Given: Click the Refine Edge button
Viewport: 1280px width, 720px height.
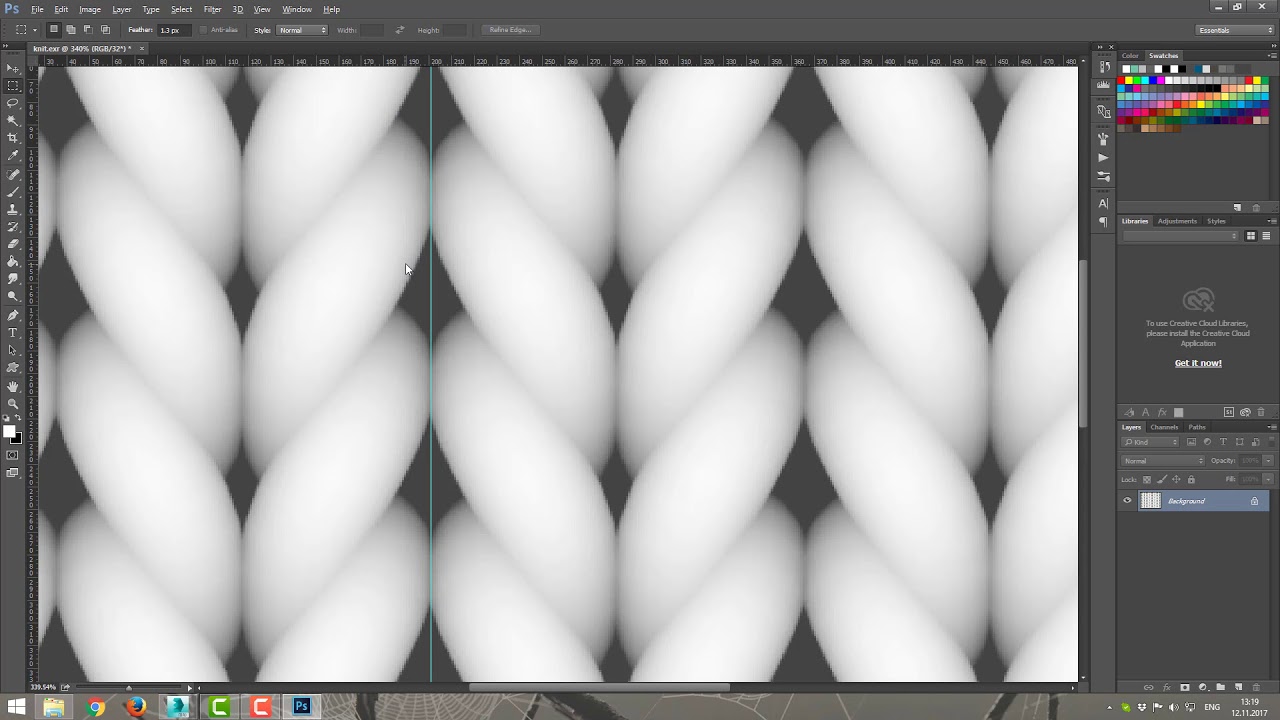Looking at the screenshot, I should click(510, 30).
